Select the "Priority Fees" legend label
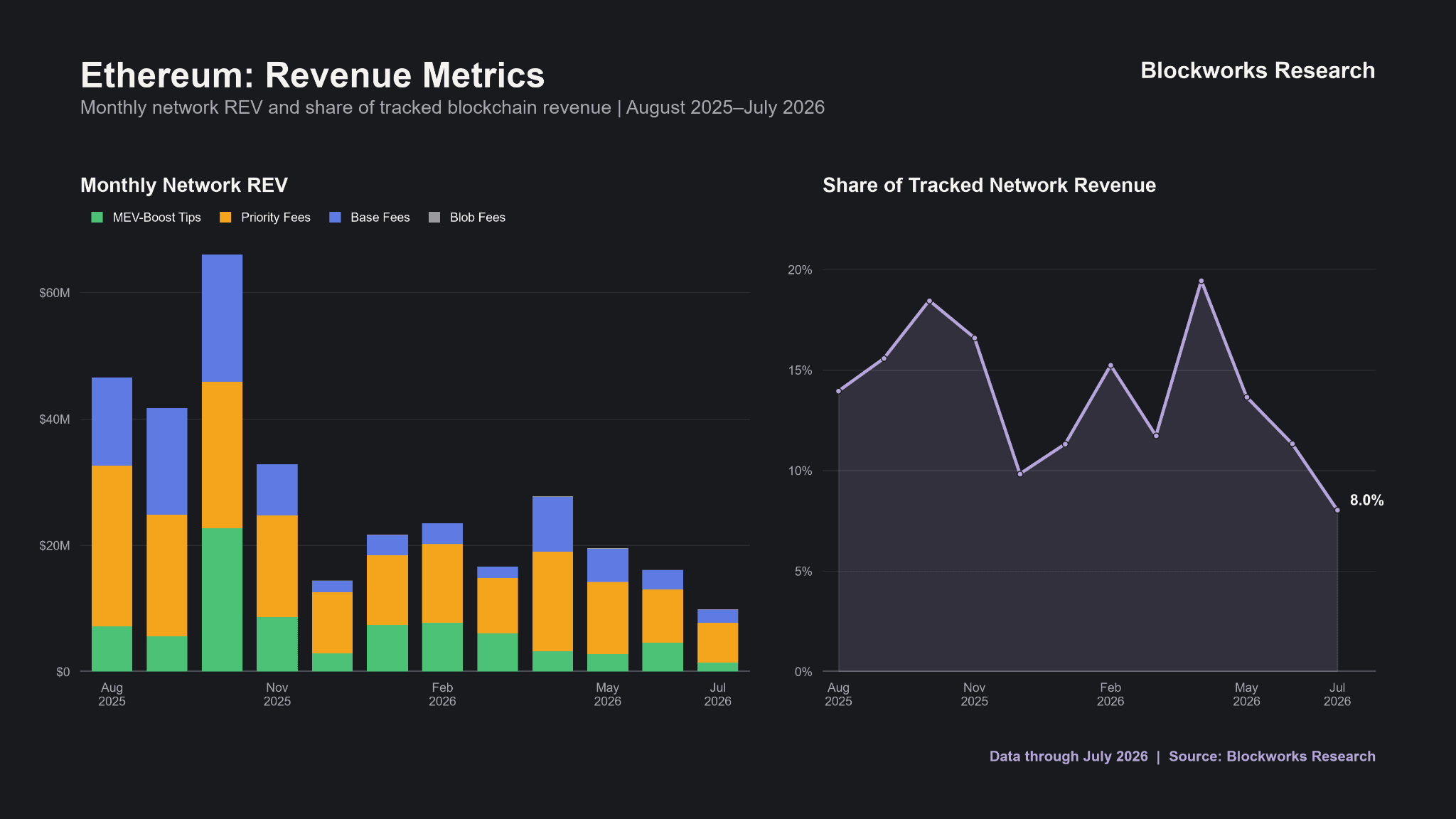1456x819 pixels. (x=276, y=218)
